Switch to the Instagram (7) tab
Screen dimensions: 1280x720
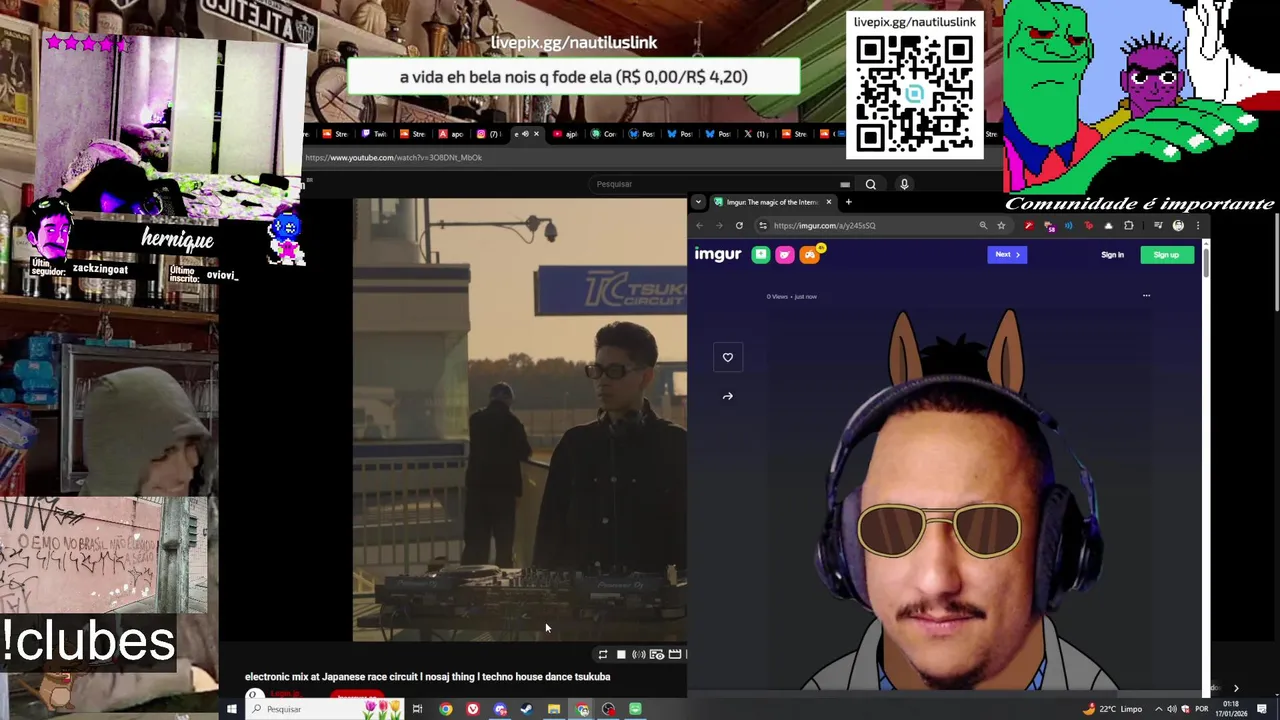(x=488, y=134)
